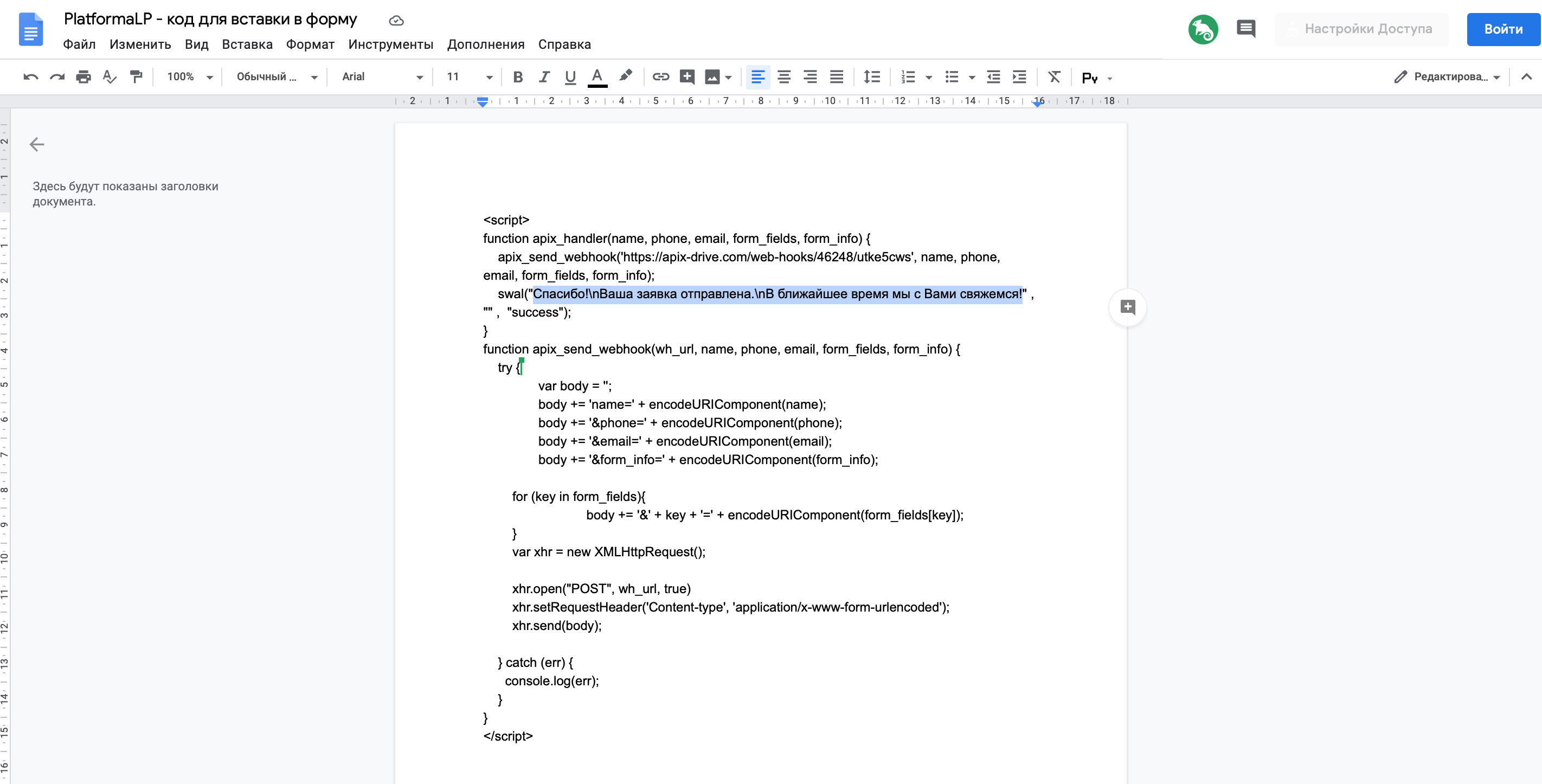
Task: Check cloud save status icon
Action: point(396,21)
